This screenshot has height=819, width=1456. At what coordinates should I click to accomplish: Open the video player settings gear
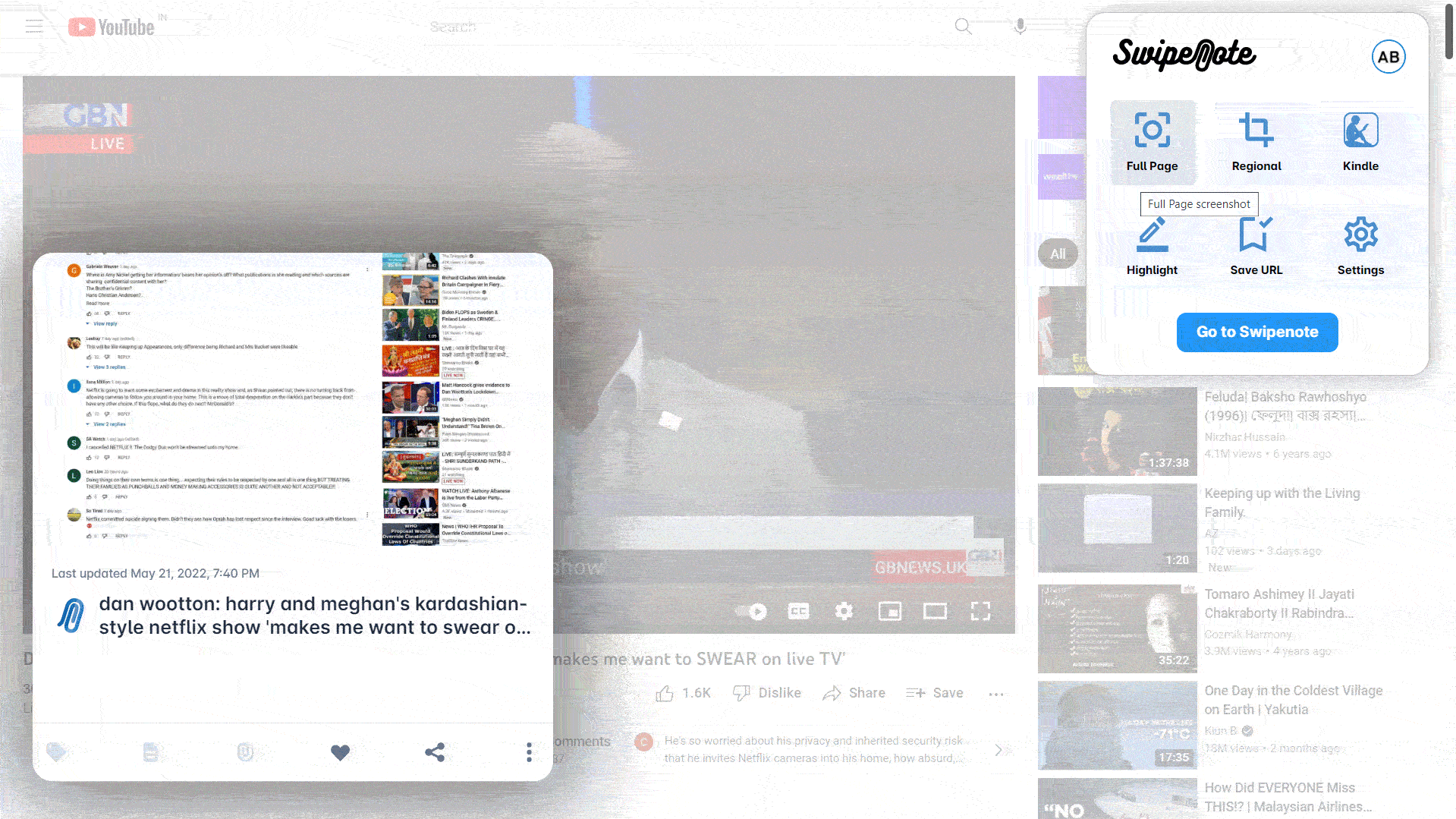pos(844,611)
